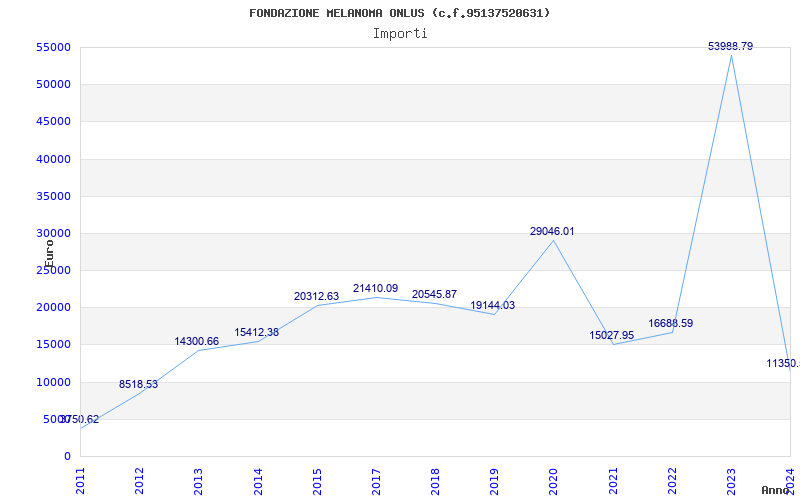
Task: Click the y-axis value 45000
Action: 54,122
